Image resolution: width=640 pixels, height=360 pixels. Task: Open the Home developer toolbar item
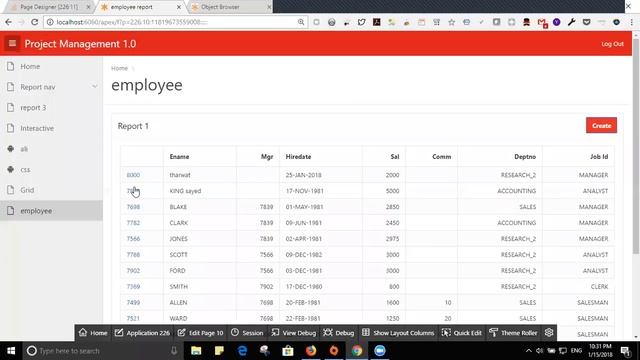93,333
